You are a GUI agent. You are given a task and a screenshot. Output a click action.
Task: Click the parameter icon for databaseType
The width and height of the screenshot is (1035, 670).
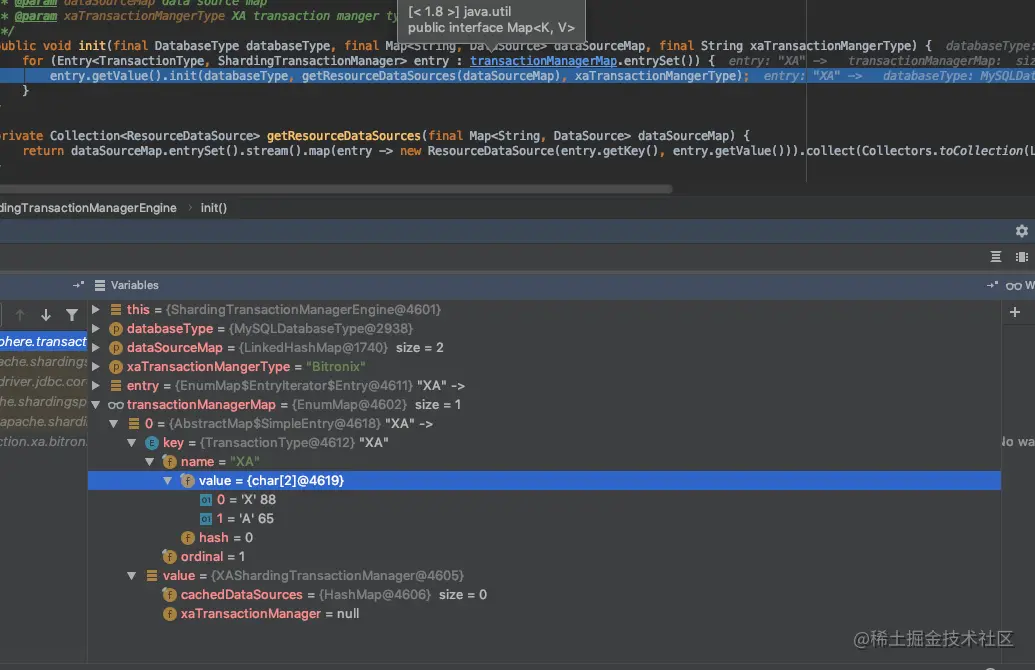(x=116, y=329)
